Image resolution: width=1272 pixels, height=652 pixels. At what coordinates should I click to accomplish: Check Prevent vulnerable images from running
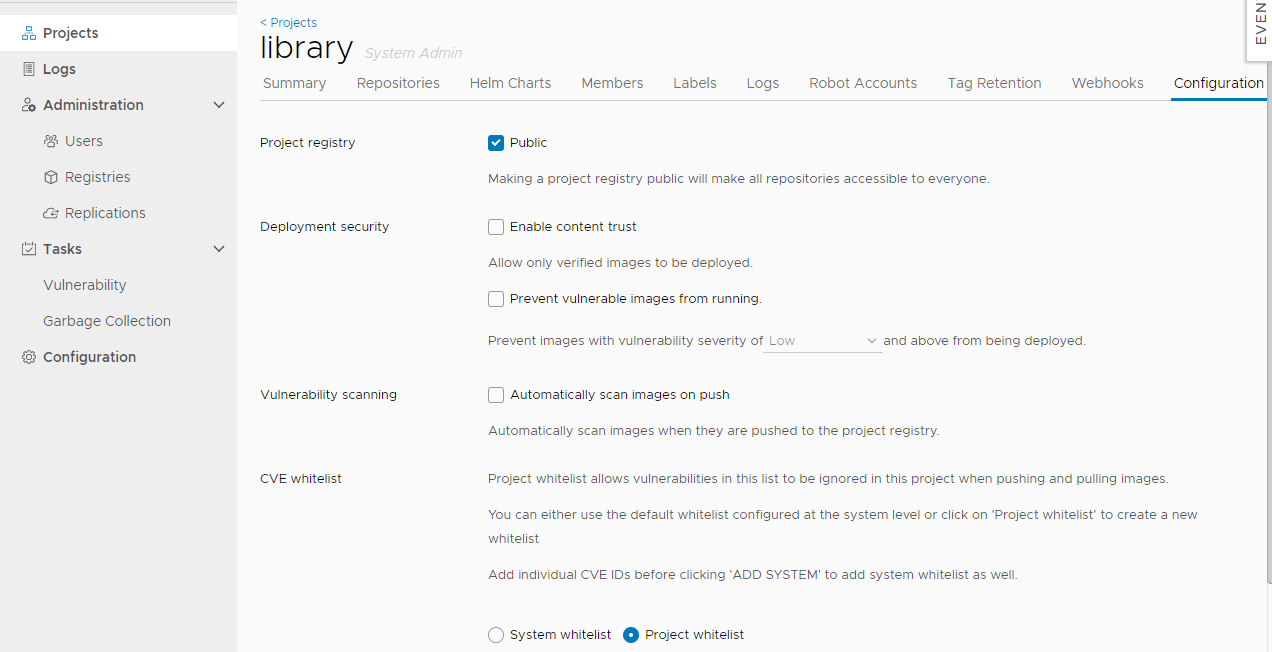(496, 298)
